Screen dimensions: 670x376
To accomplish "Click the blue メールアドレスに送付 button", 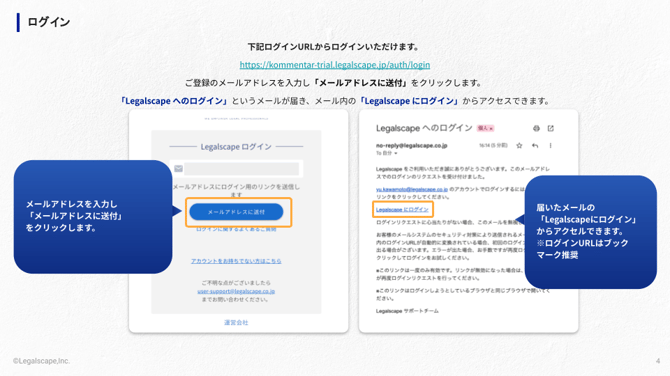I will tap(236, 212).
